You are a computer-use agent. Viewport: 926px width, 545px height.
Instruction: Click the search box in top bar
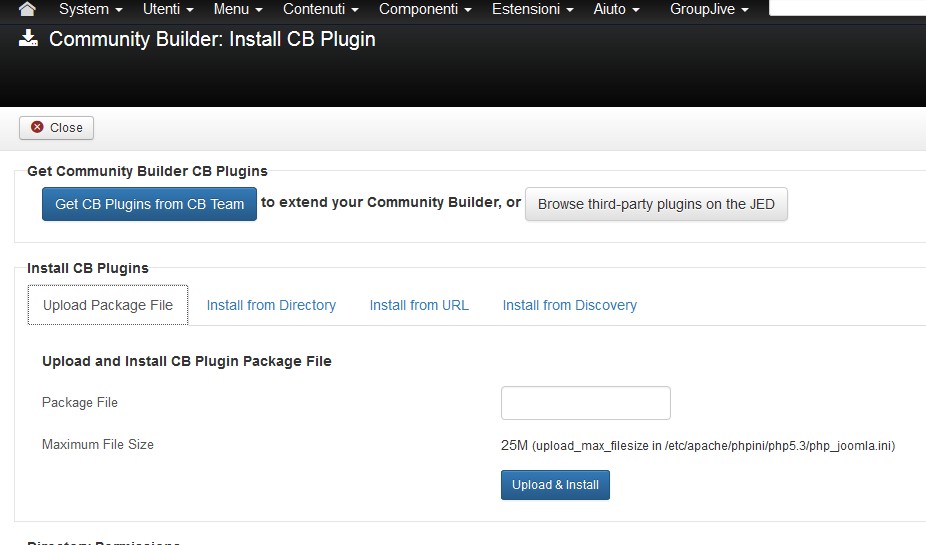847,8
